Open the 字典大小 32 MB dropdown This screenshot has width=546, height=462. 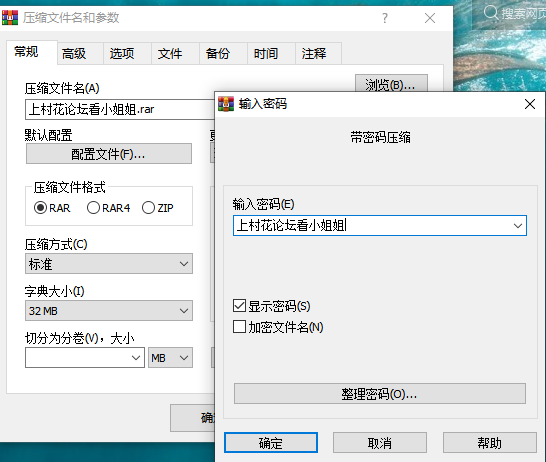[109, 311]
